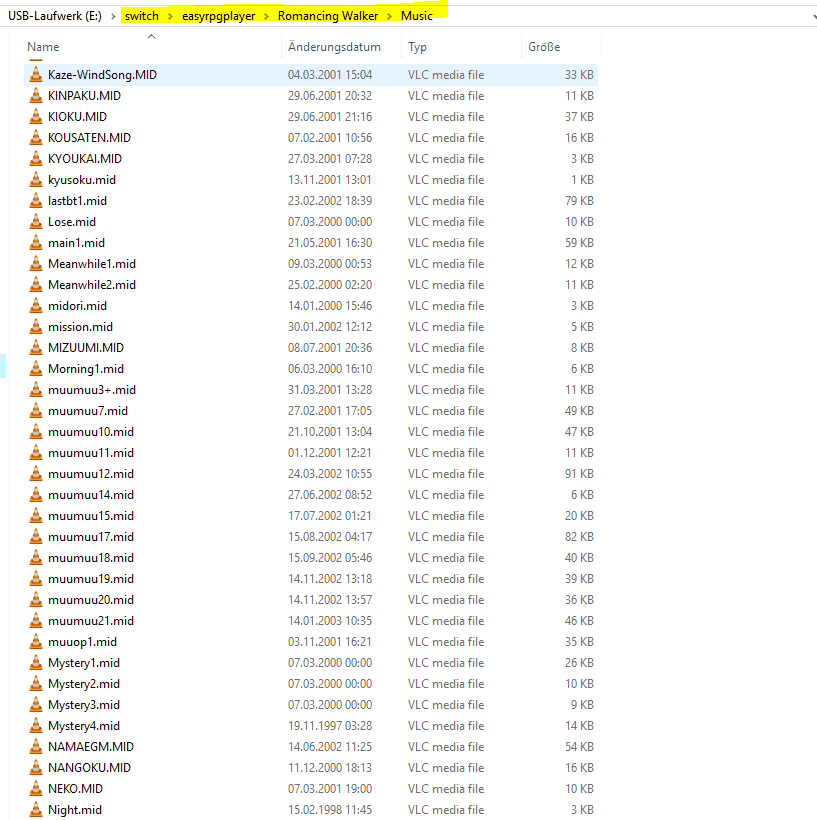Click the VLC icon beside Mystery1.mid
The width and height of the screenshot is (817, 820).
36,663
